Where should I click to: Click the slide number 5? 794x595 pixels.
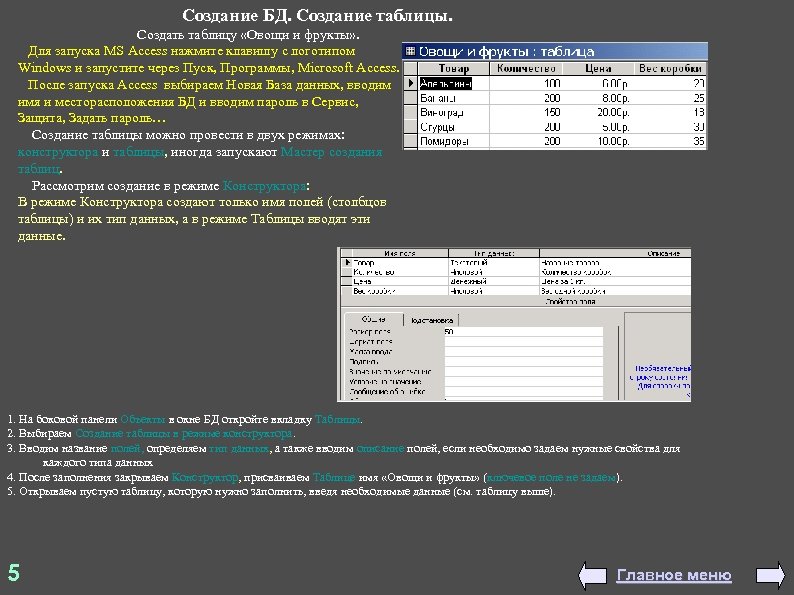[14, 573]
